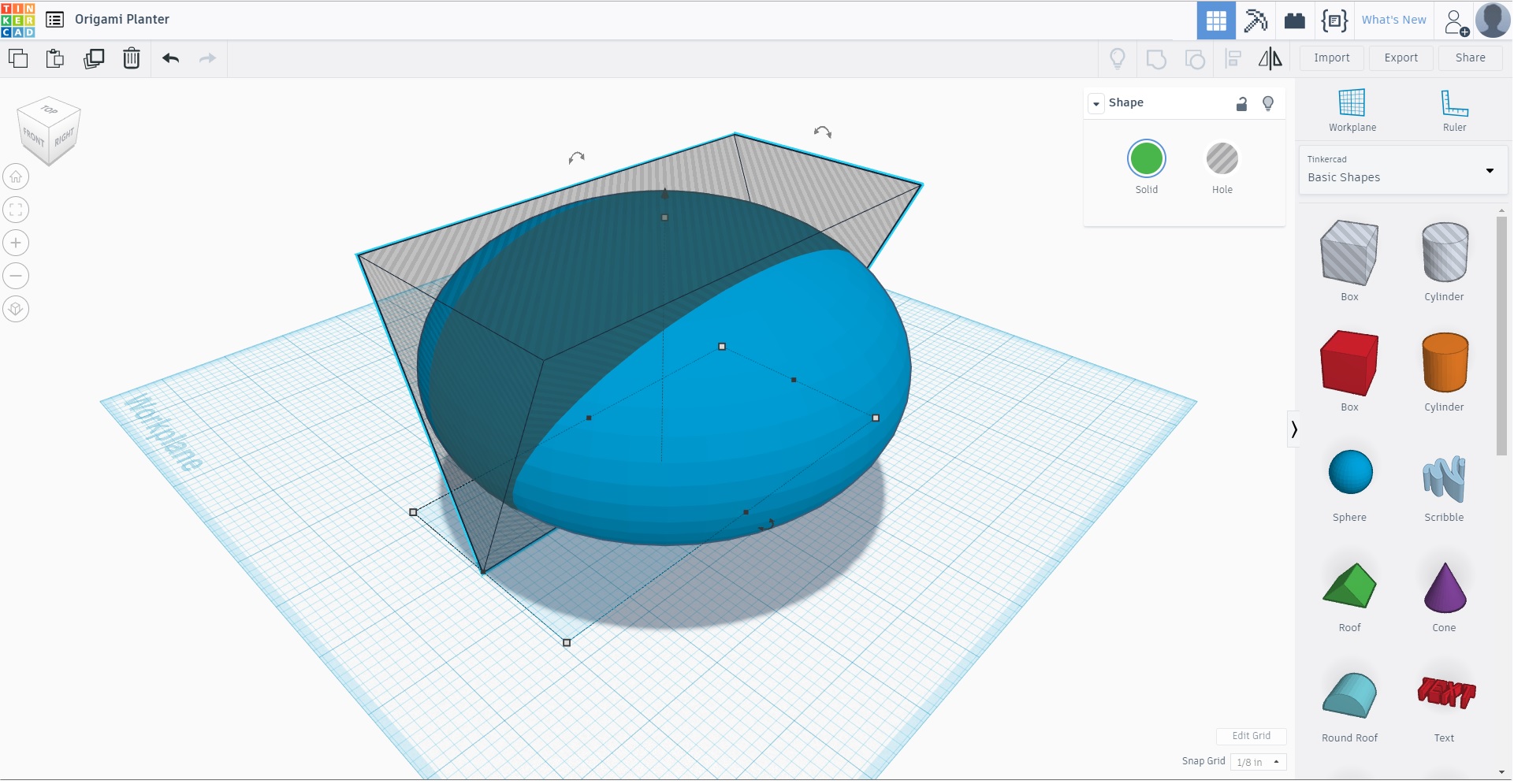
Task: Hide the selected shape via lightbulb
Action: [x=1268, y=103]
